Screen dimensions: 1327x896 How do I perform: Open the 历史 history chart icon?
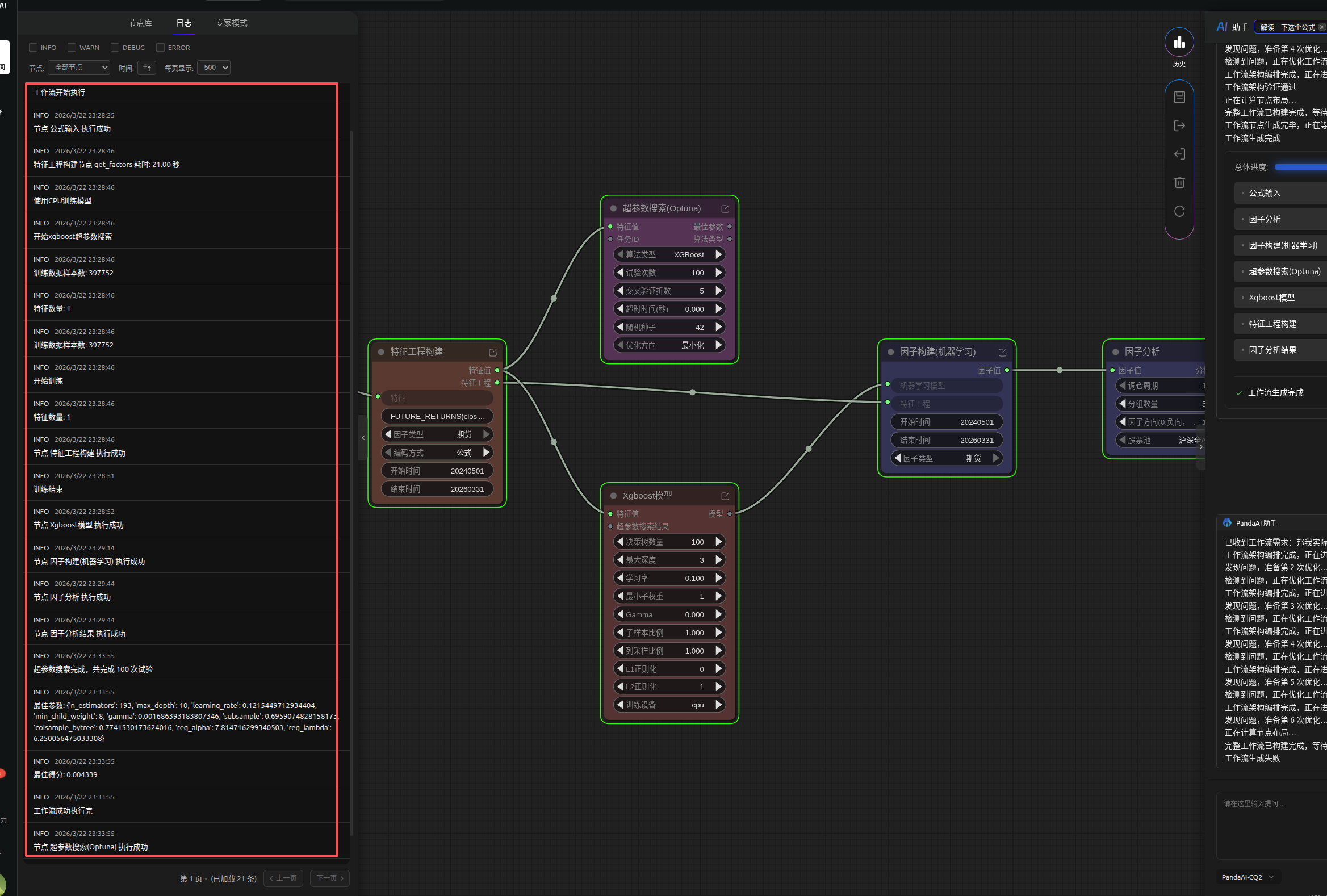(x=1179, y=42)
